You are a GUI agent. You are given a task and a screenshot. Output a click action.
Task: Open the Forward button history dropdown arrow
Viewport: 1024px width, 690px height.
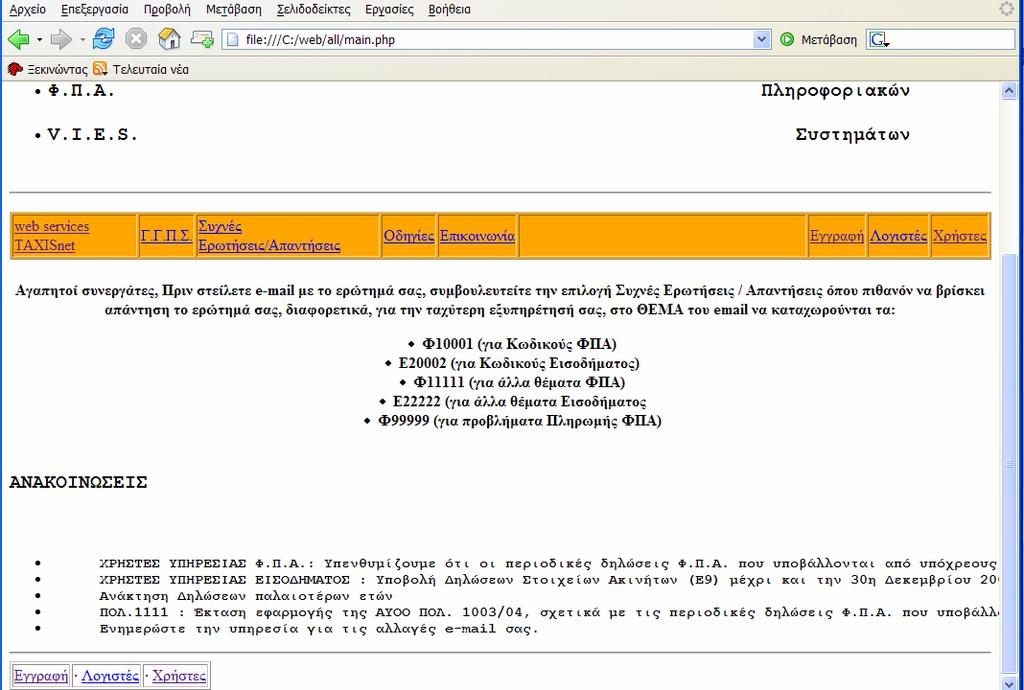click(82, 40)
